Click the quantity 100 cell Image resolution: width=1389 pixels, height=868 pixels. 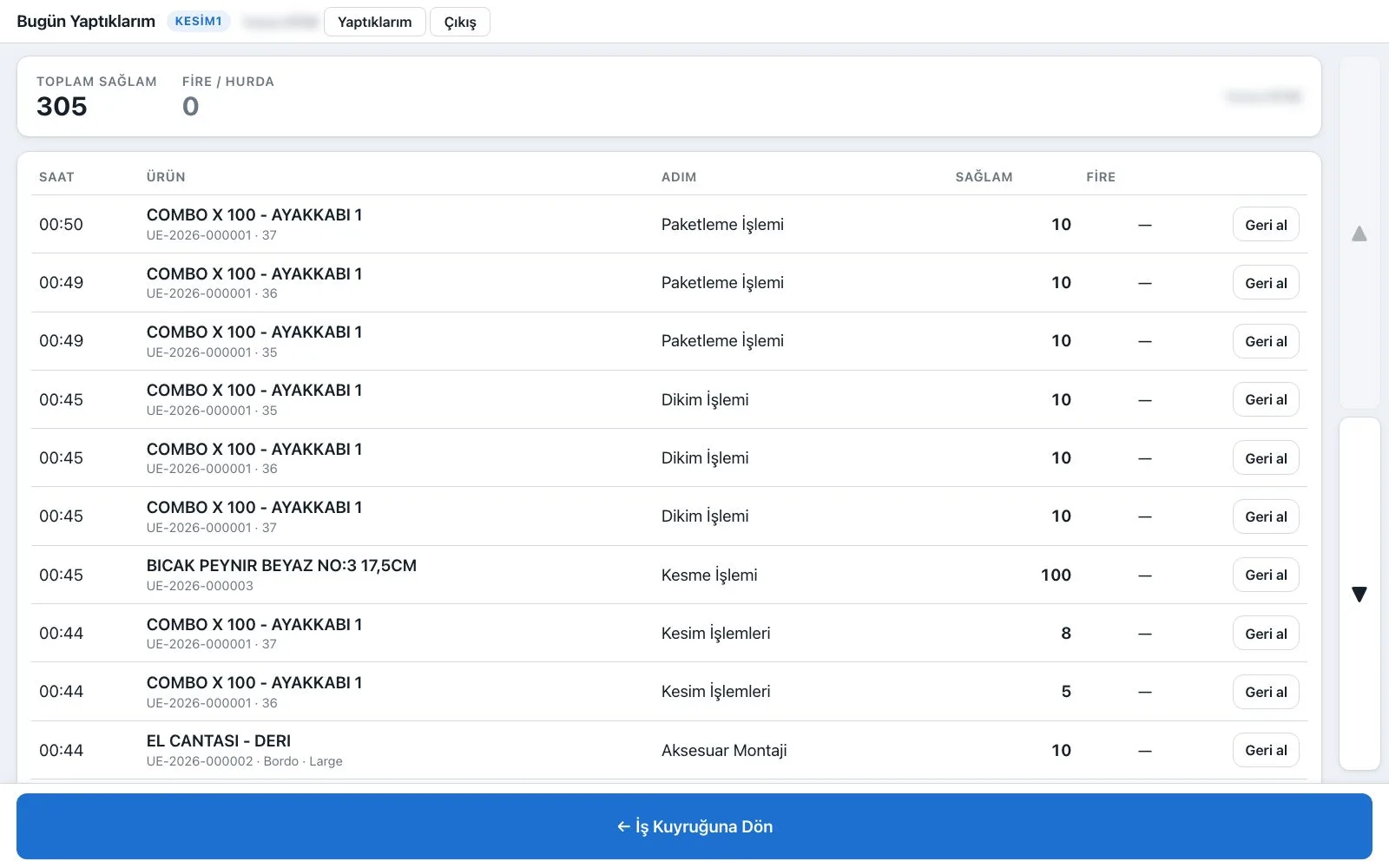[x=1056, y=575]
